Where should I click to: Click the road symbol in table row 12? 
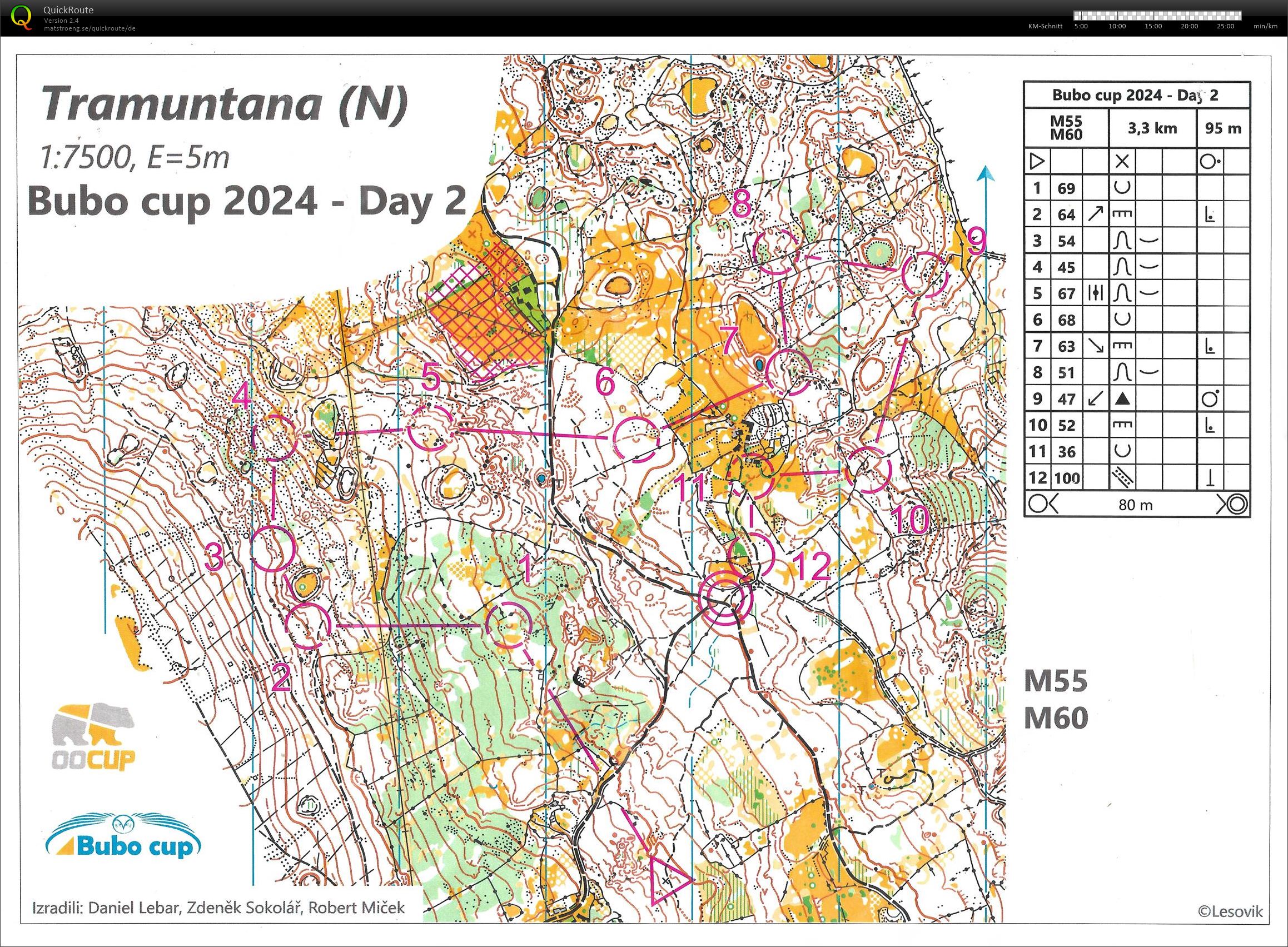click(1122, 477)
